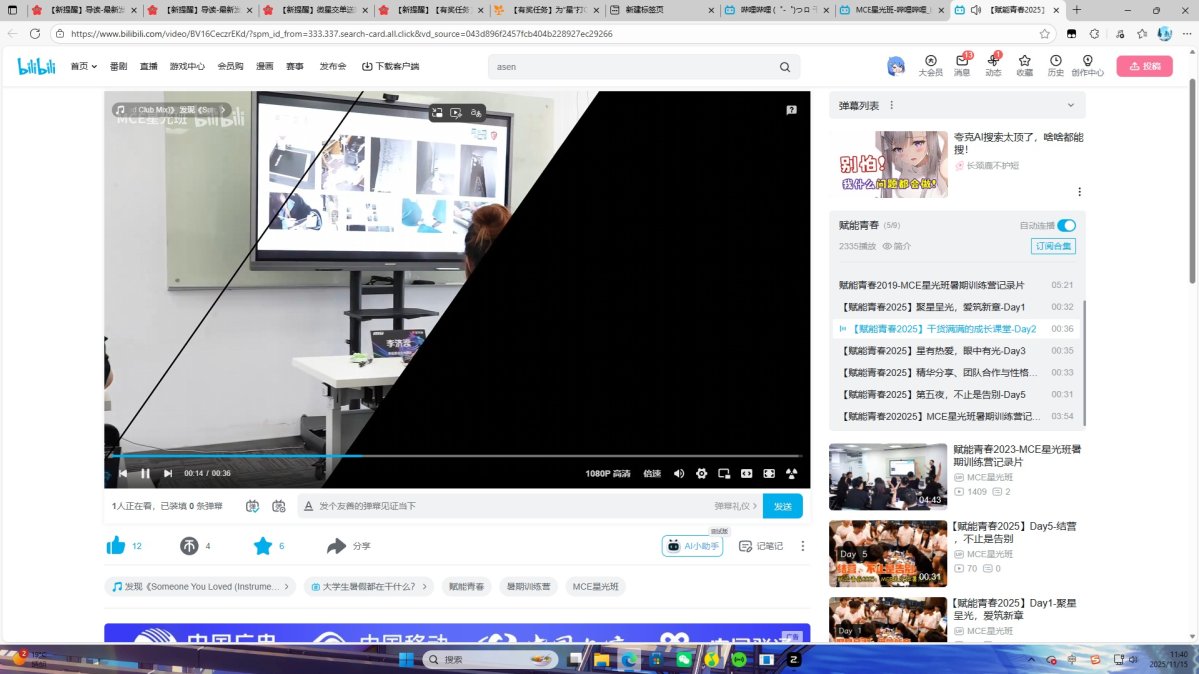The height and width of the screenshot is (674, 1199).
Task: Open the 1080P 高清 quality menu
Action: (x=607, y=473)
